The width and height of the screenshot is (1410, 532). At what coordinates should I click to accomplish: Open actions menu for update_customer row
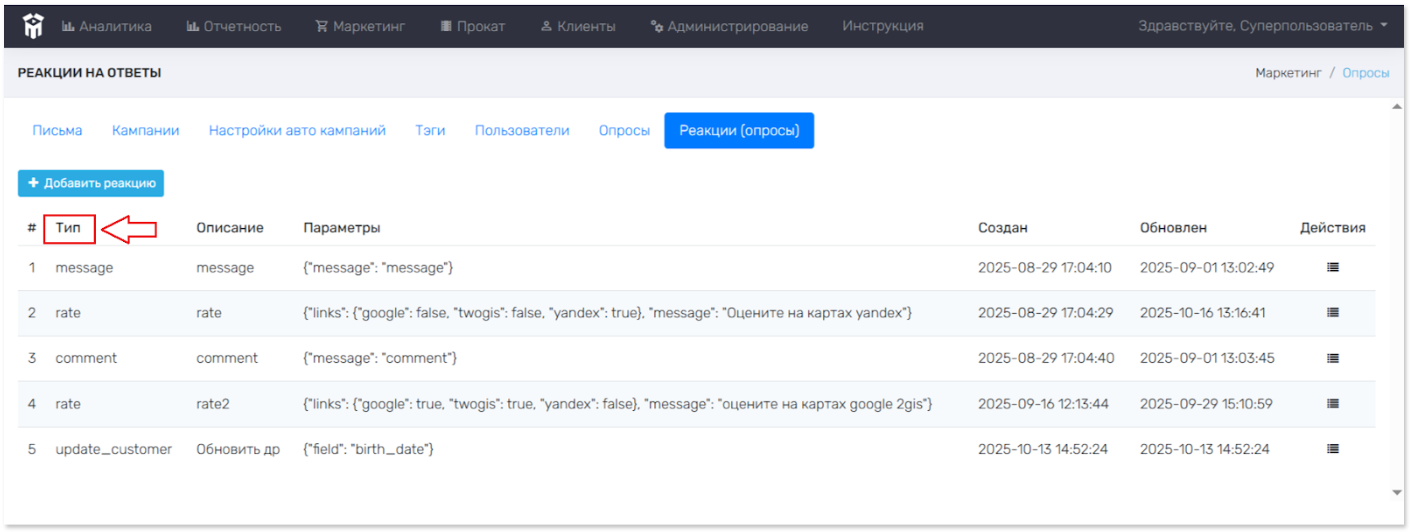pyautogui.click(x=1332, y=450)
